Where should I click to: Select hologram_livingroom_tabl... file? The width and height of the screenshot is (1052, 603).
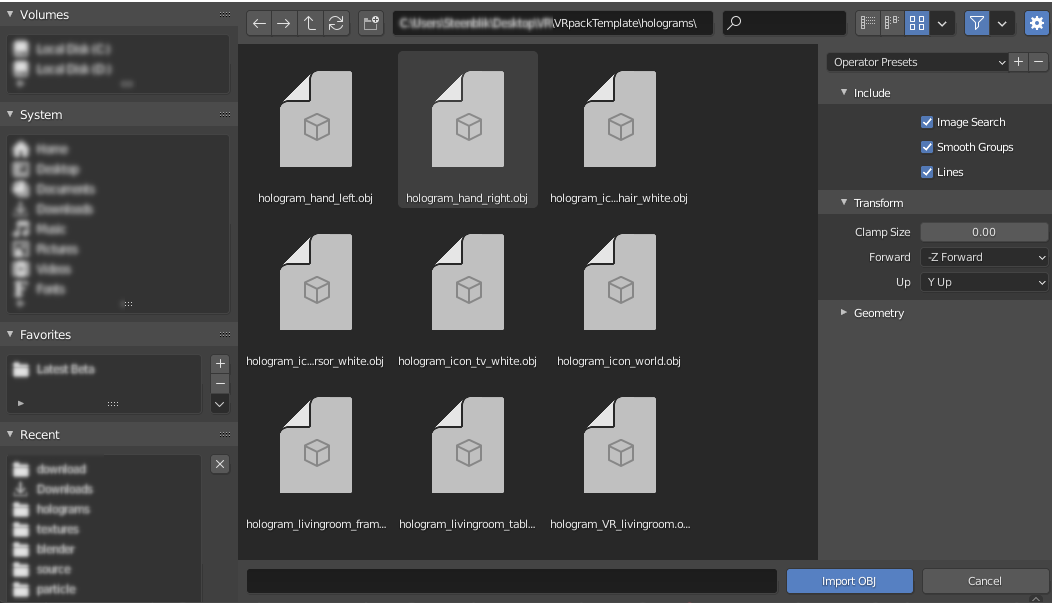pos(468,455)
